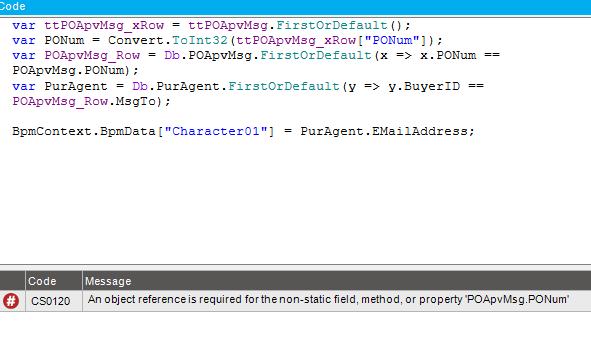
Task: Click the BpmContext.BpmData text
Action: [84, 132]
